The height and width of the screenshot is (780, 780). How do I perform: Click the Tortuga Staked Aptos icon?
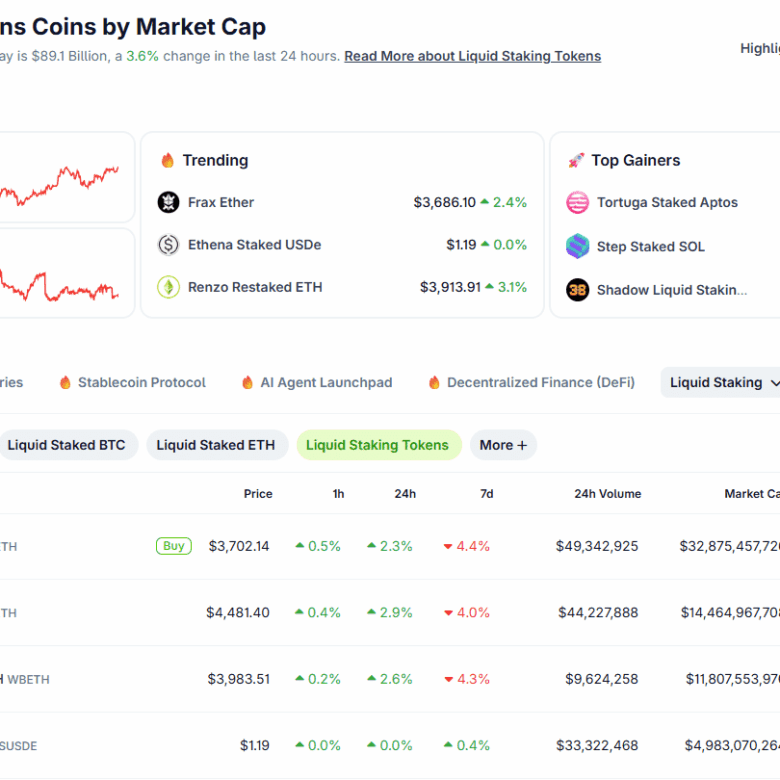click(577, 202)
